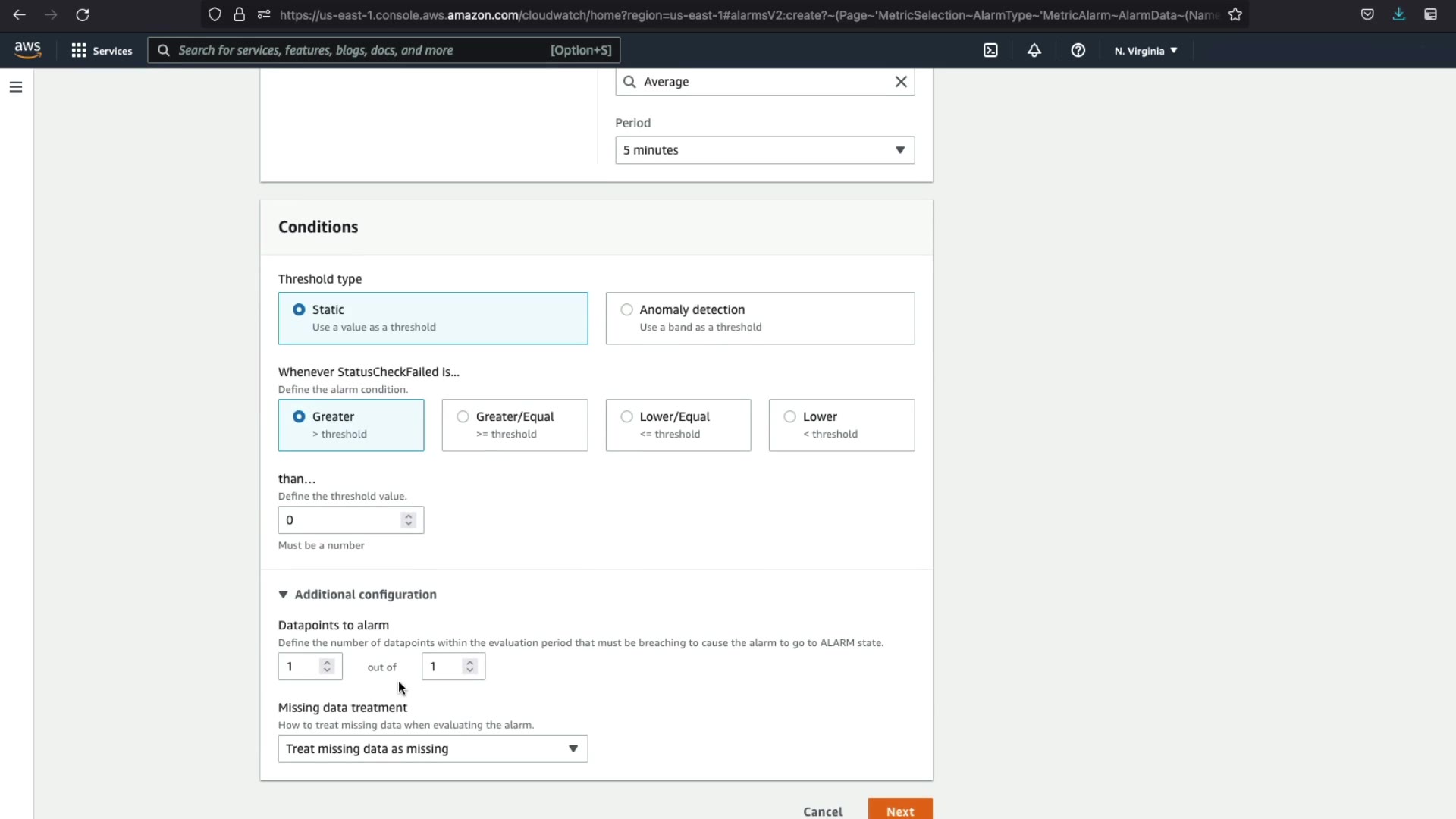The width and height of the screenshot is (1456, 819).
Task: Open AWS CloudShell icon in header
Action: 990,50
